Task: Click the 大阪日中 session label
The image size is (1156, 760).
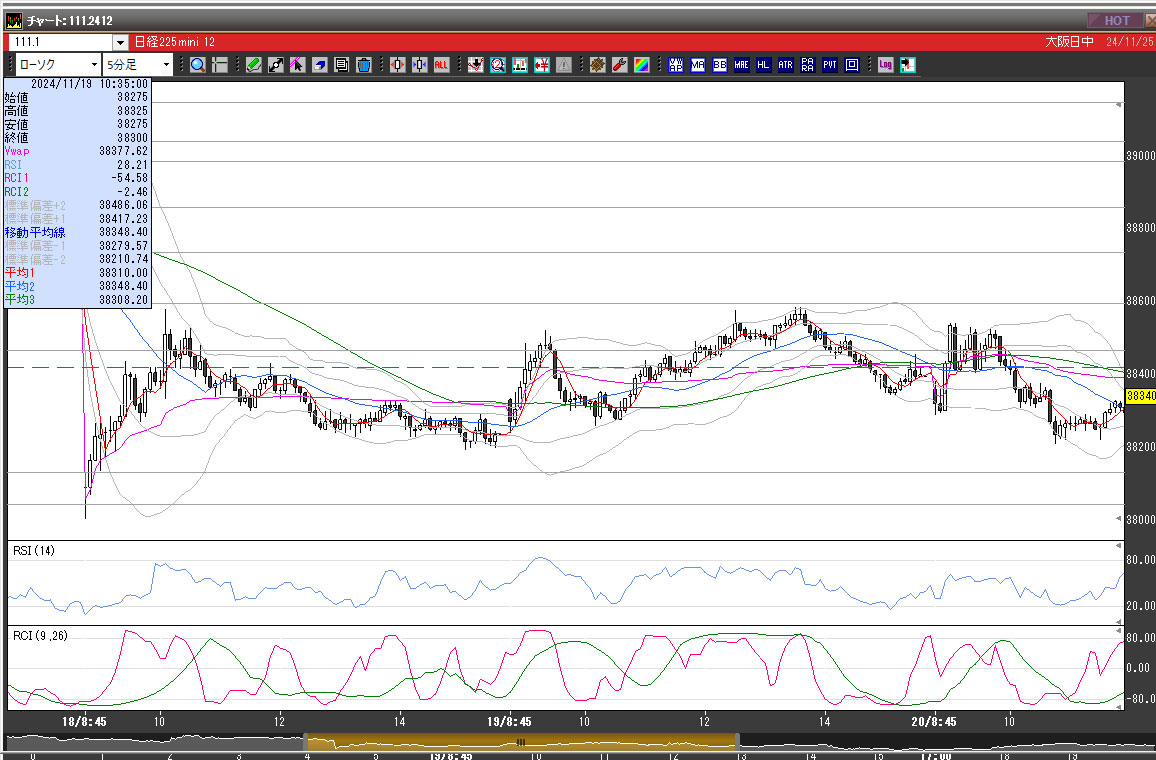Action: (1069, 42)
